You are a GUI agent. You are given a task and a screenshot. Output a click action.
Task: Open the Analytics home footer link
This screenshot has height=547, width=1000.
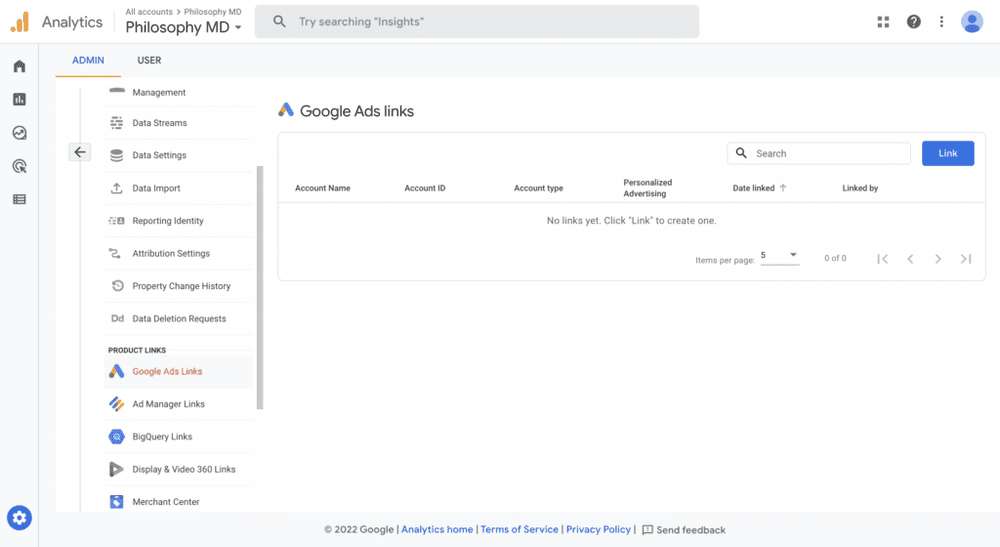pyautogui.click(x=437, y=529)
